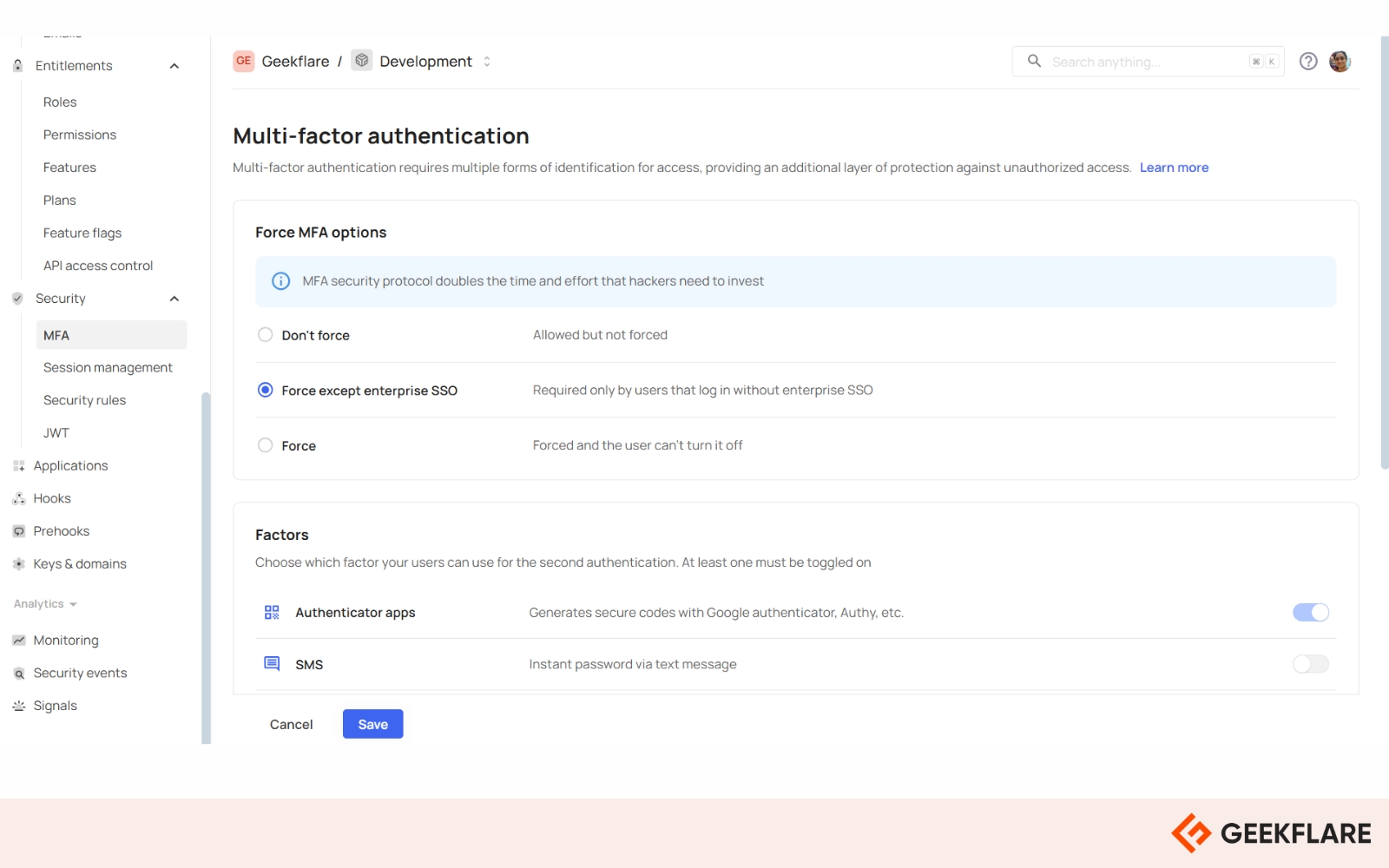Collapse the Security section
This screenshot has height=868, width=1389.
pos(174,298)
